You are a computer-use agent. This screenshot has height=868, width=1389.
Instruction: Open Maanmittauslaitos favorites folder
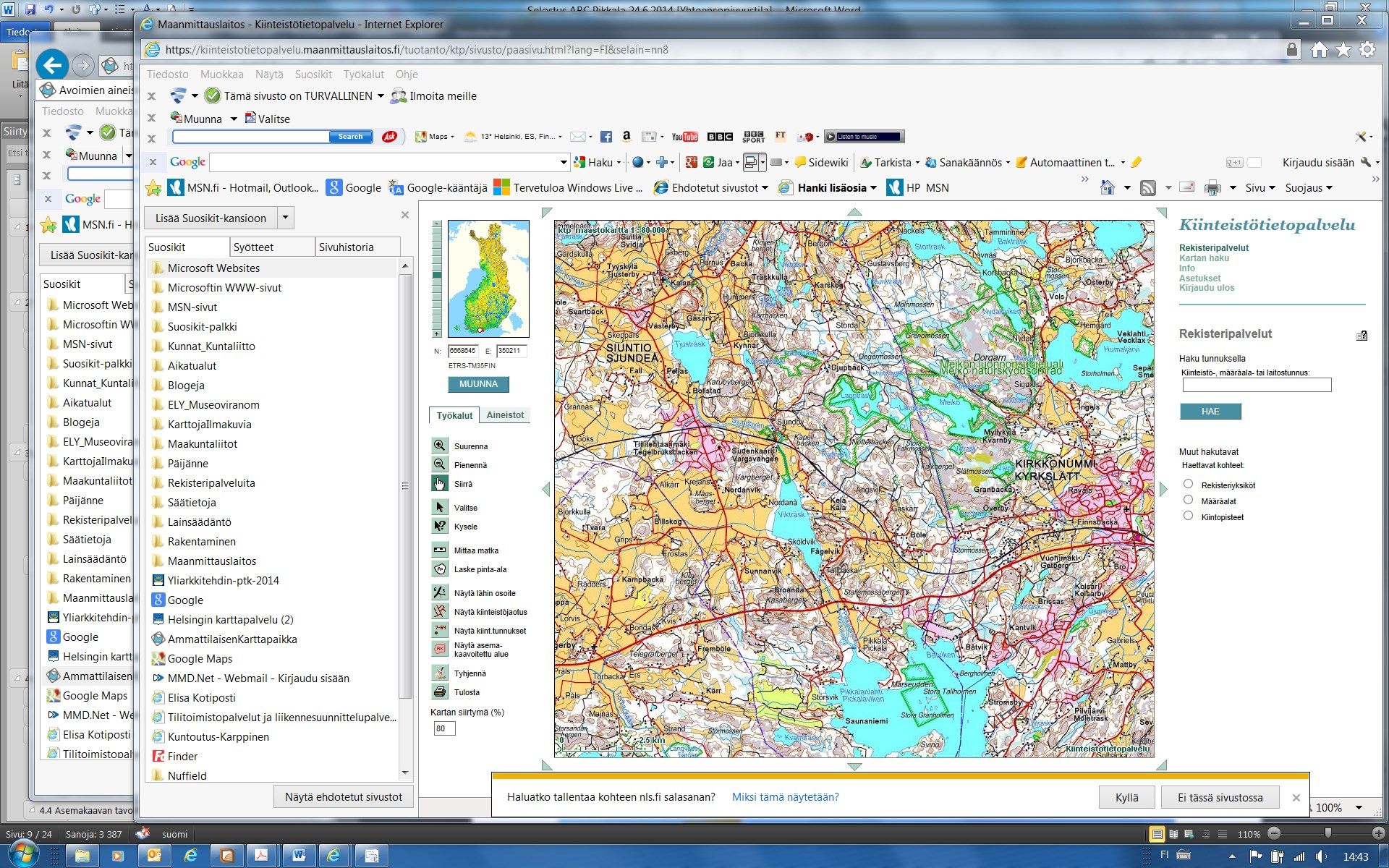point(211,561)
